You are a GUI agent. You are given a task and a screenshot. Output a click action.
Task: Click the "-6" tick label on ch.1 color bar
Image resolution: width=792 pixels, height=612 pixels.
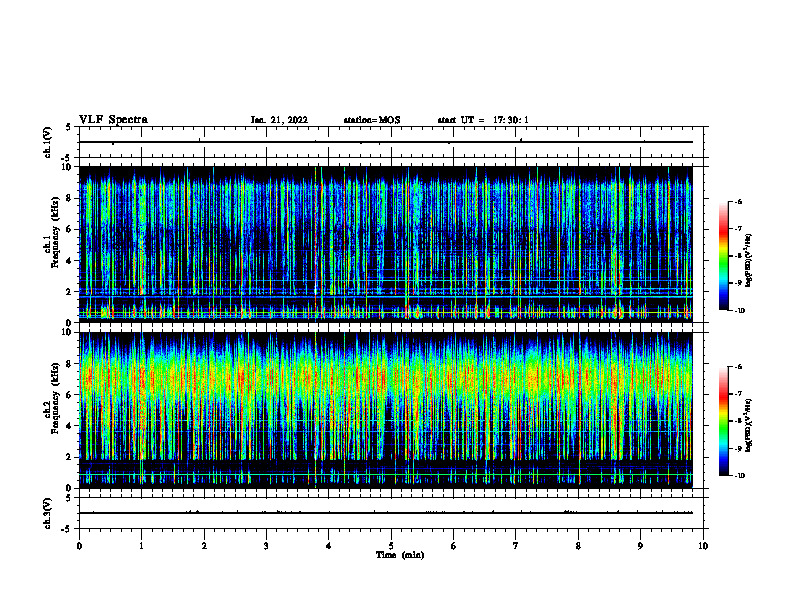click(737, 201)
